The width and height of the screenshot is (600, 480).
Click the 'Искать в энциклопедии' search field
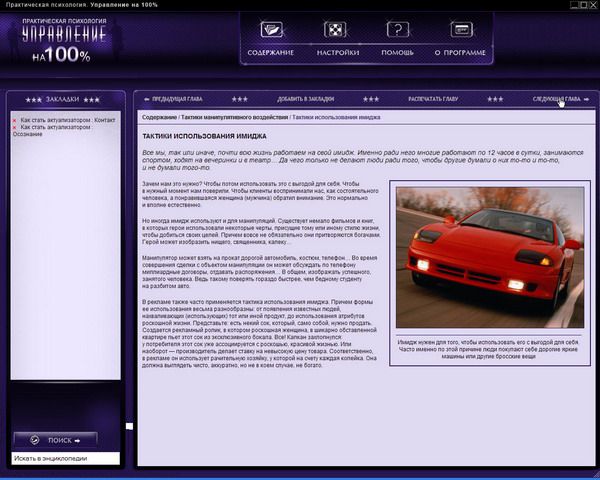click(x=65, y=458)
